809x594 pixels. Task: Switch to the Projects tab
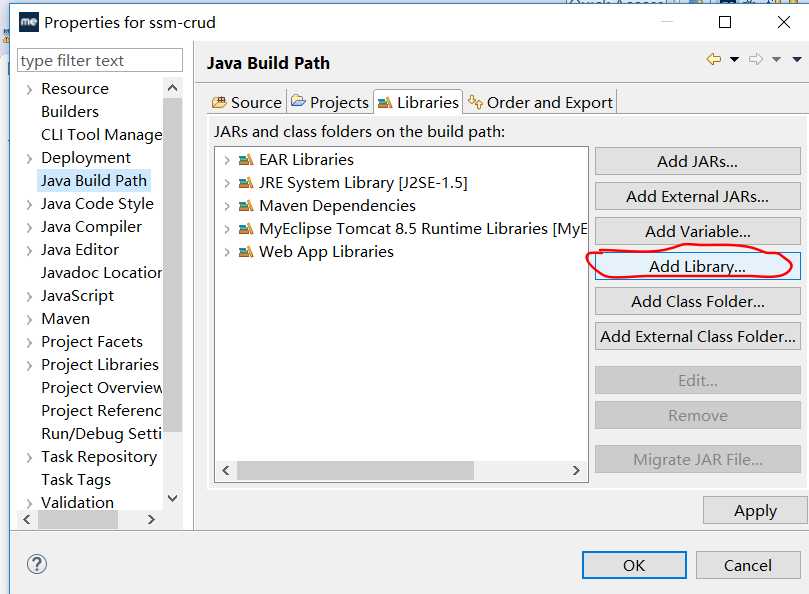pyautogui.click(x=330, y=102)
